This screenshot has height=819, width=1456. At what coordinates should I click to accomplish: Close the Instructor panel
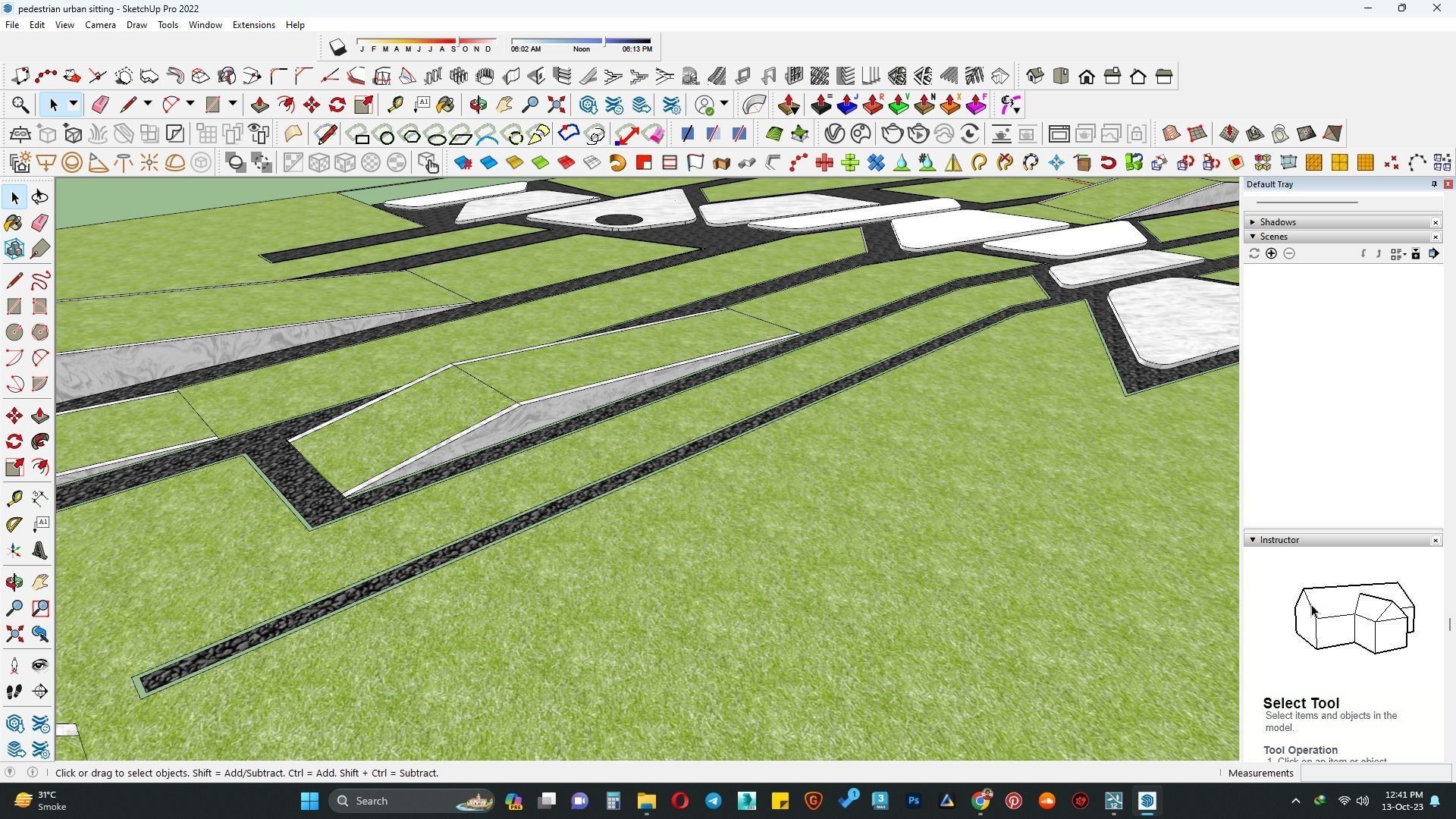(1436, 541)
